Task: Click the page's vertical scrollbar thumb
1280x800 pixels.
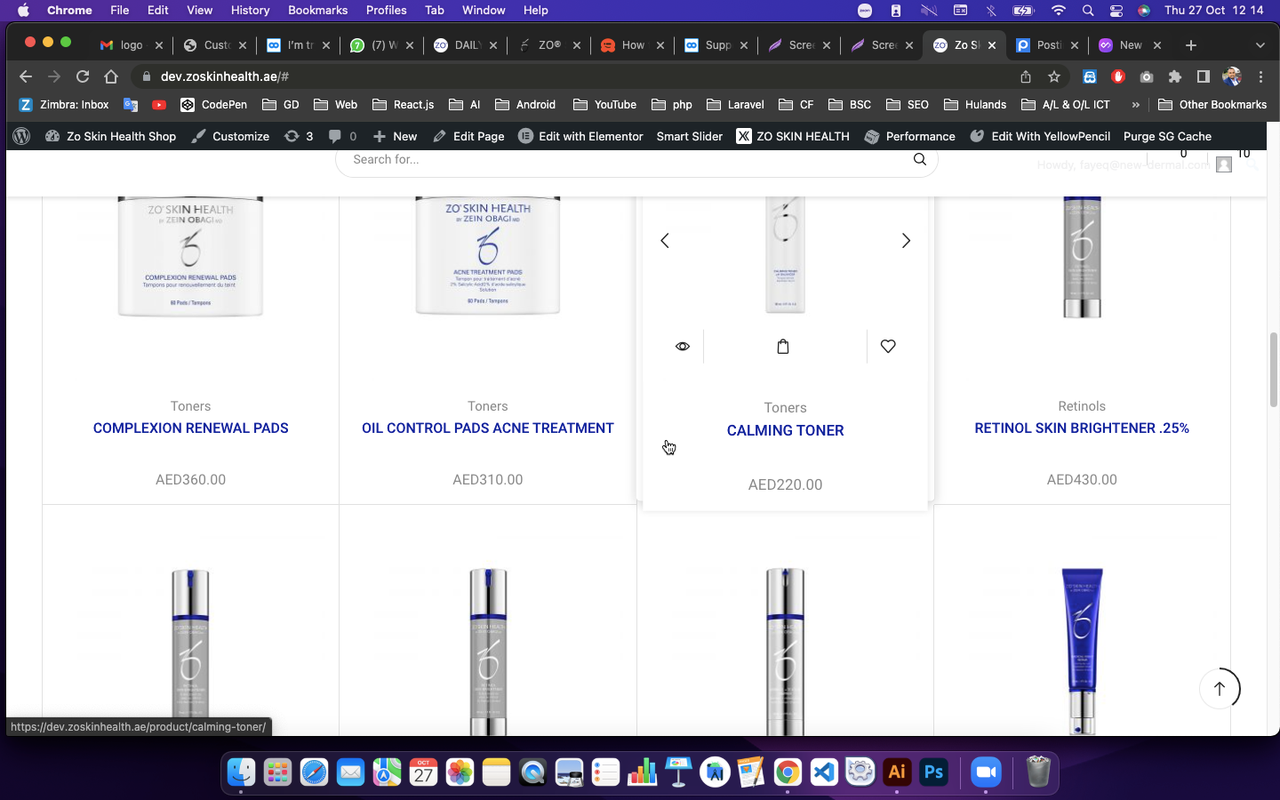Action: click(1274, 370)
